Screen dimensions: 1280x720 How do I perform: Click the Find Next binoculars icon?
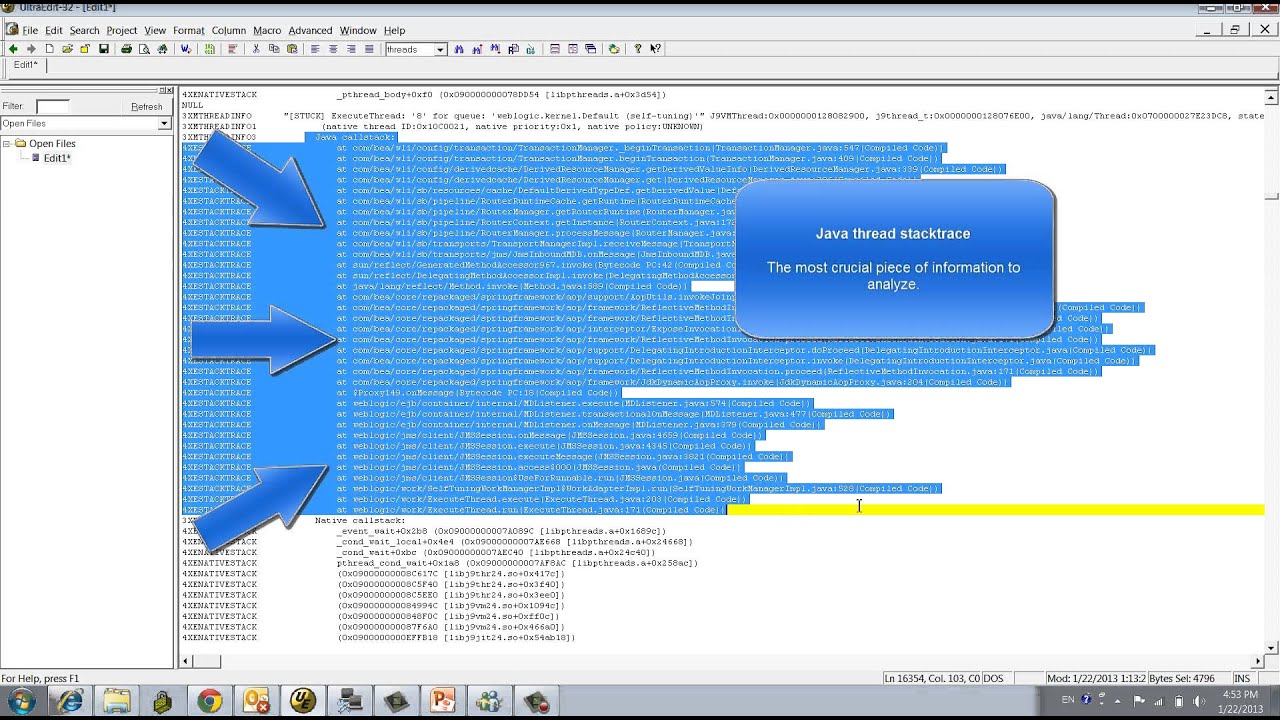tap(477, 49)
